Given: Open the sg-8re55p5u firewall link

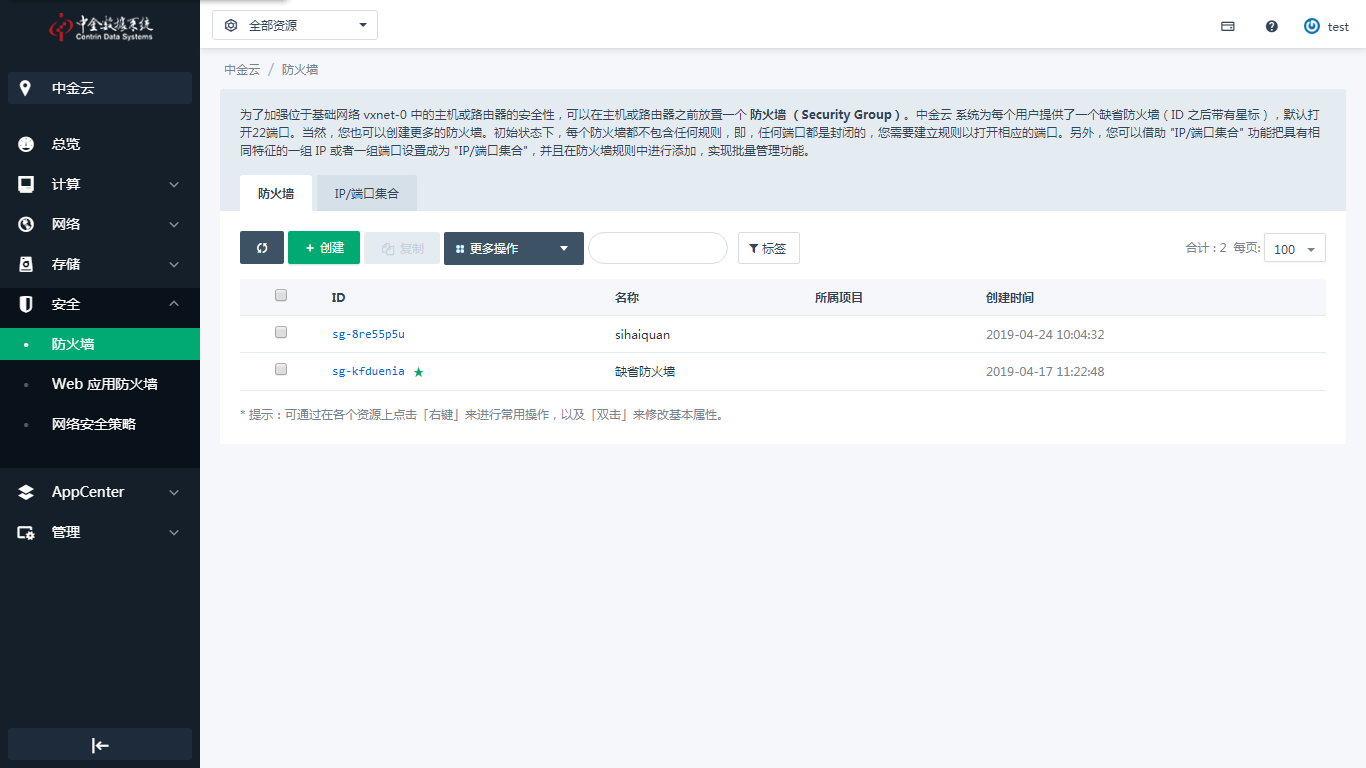Looking at the screenshot, I should [x=368, y=334].
